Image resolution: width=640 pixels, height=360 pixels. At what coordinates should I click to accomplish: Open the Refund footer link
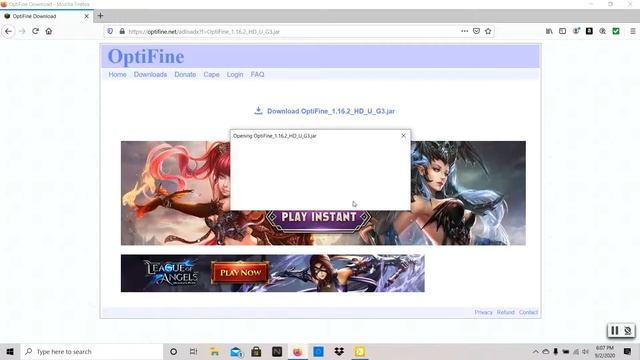point(505,312)
